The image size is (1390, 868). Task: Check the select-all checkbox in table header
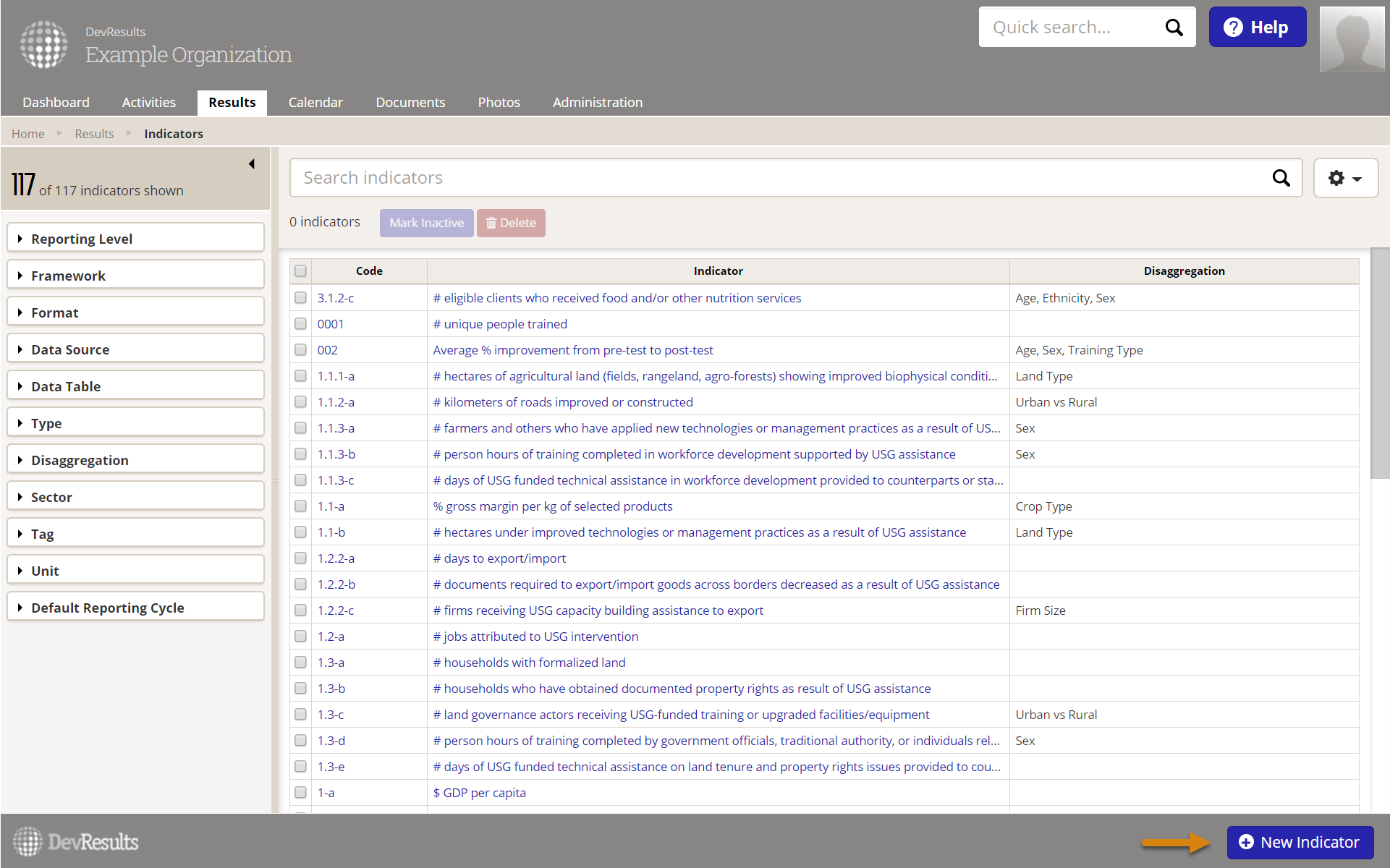300,271
